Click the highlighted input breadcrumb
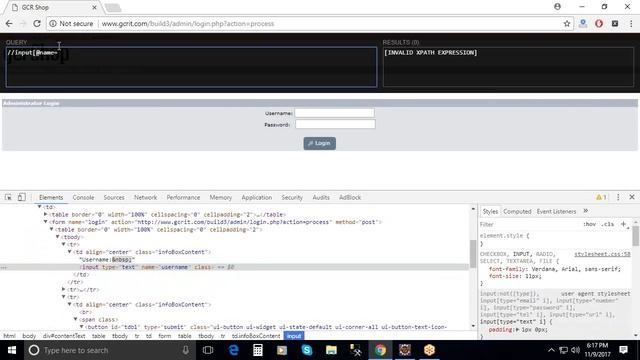The width and height of the screenshot is (640, 360). coord(294,336)
